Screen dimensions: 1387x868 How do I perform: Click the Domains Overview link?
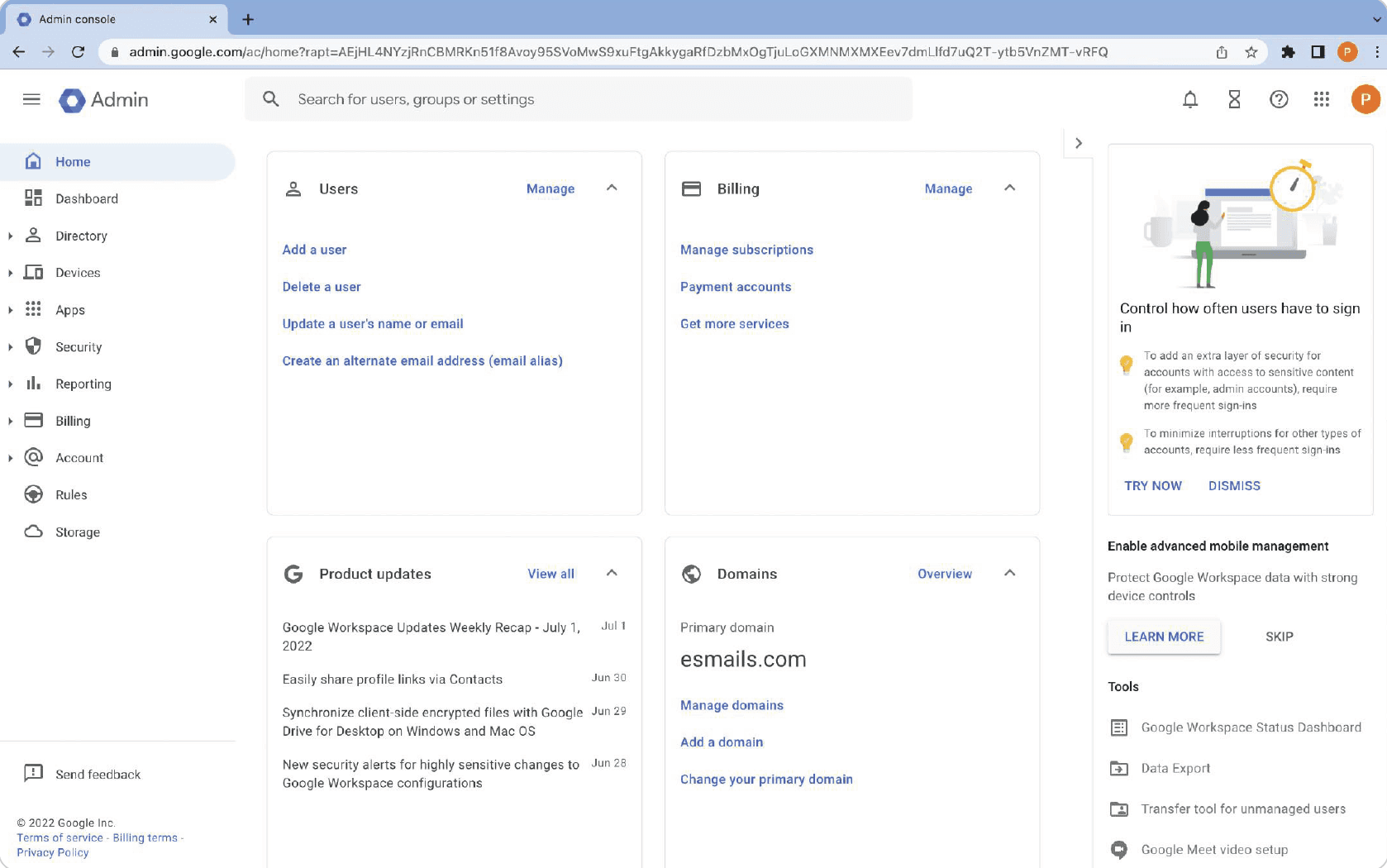pyautogui.click(x=945, y=574)
